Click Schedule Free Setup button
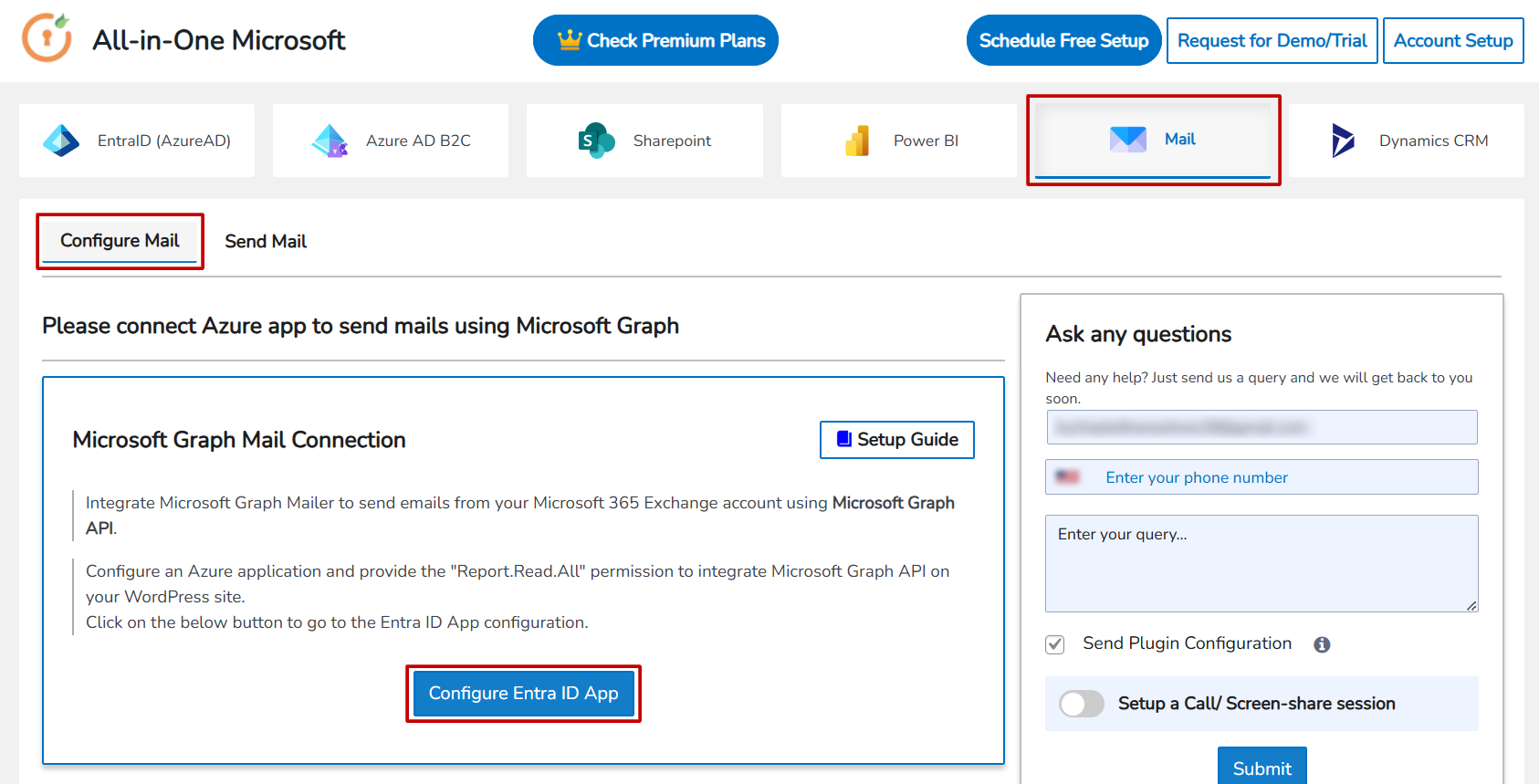The width and height of the screenshot is (1539, 784). pos(1063,40)
